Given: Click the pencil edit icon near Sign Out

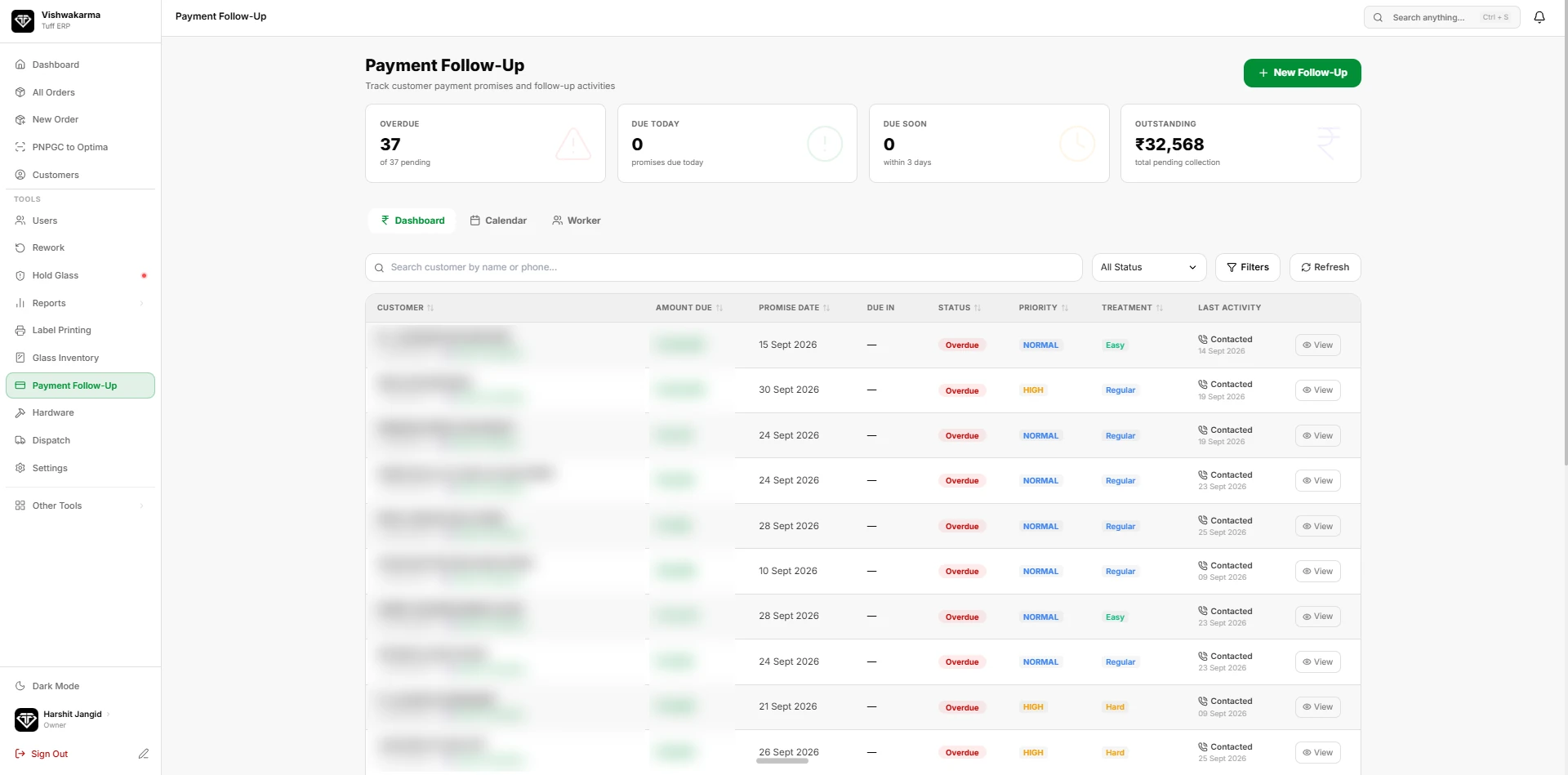Looking at the screenshot, I should tap(144, 754).
